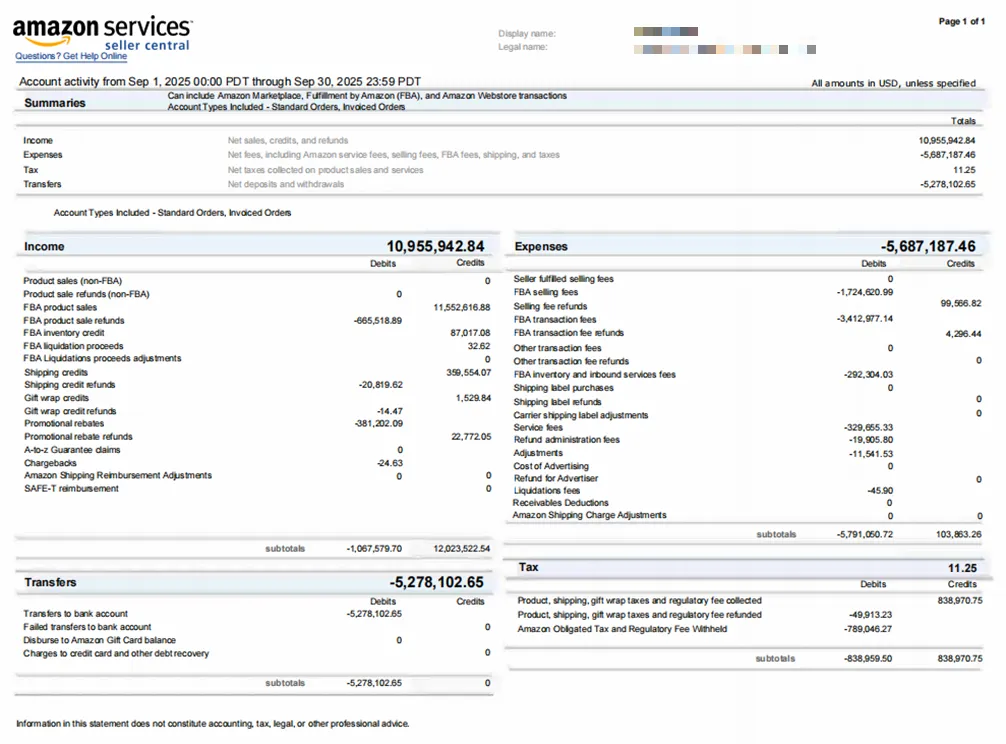Select the Shipping credits amount 359,554.07
The height and width of the screenshot is (744, 1006).
pos(467,372)
